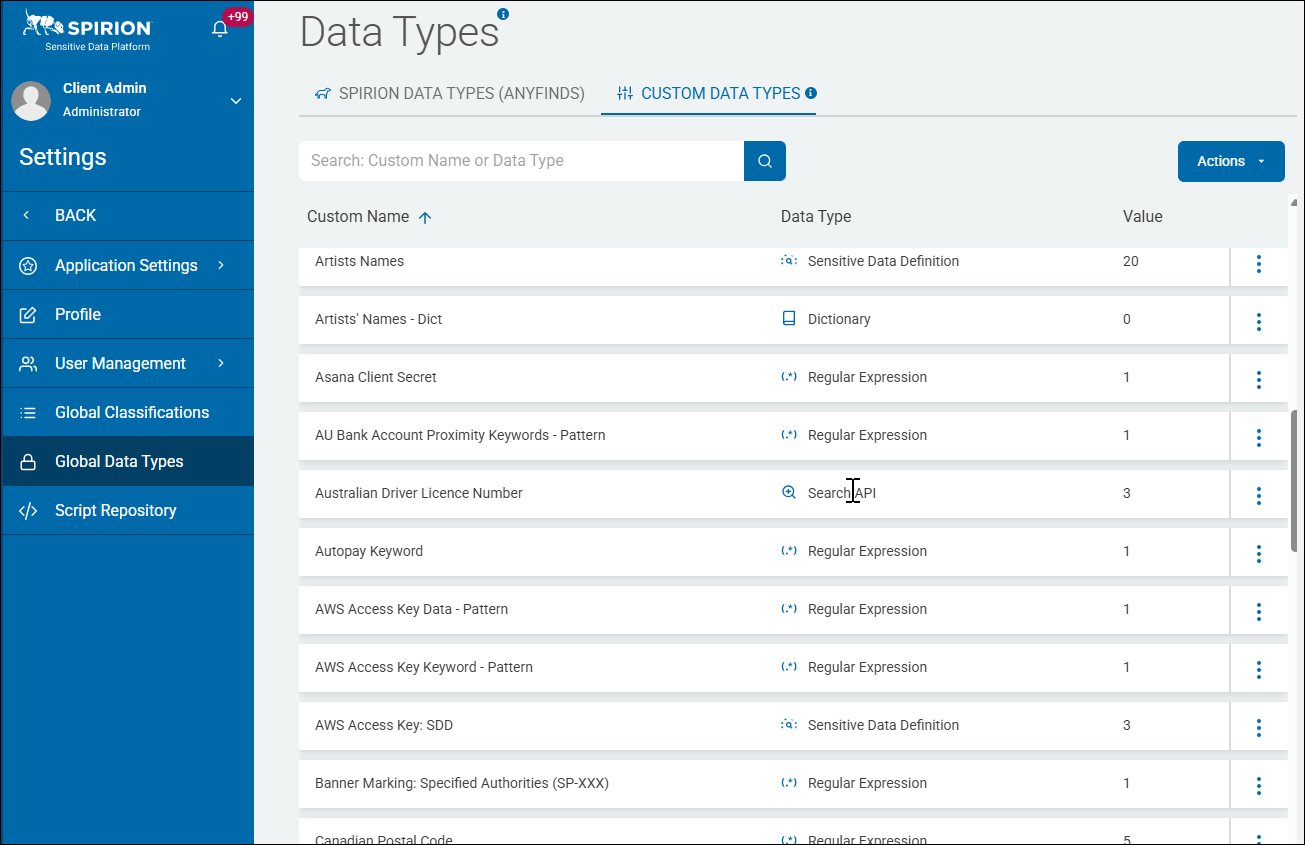
Task: Click the vertical scrollbar of the table
Action: [x=1294, y=480]
